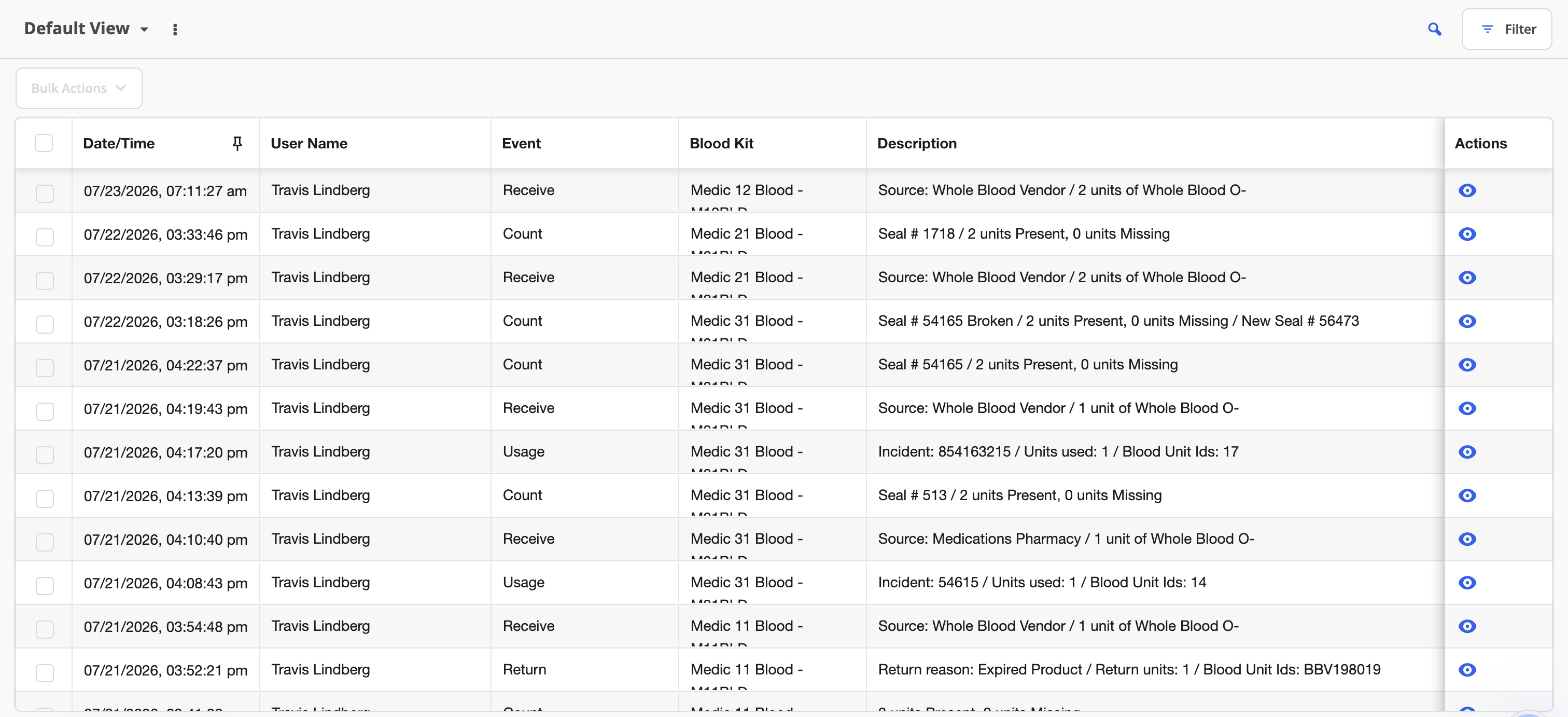Check the 07/21/2026 03:54:48 pm row
Image resolution: width=1568 pixels, height=717 pixels.
pos(45,629)
